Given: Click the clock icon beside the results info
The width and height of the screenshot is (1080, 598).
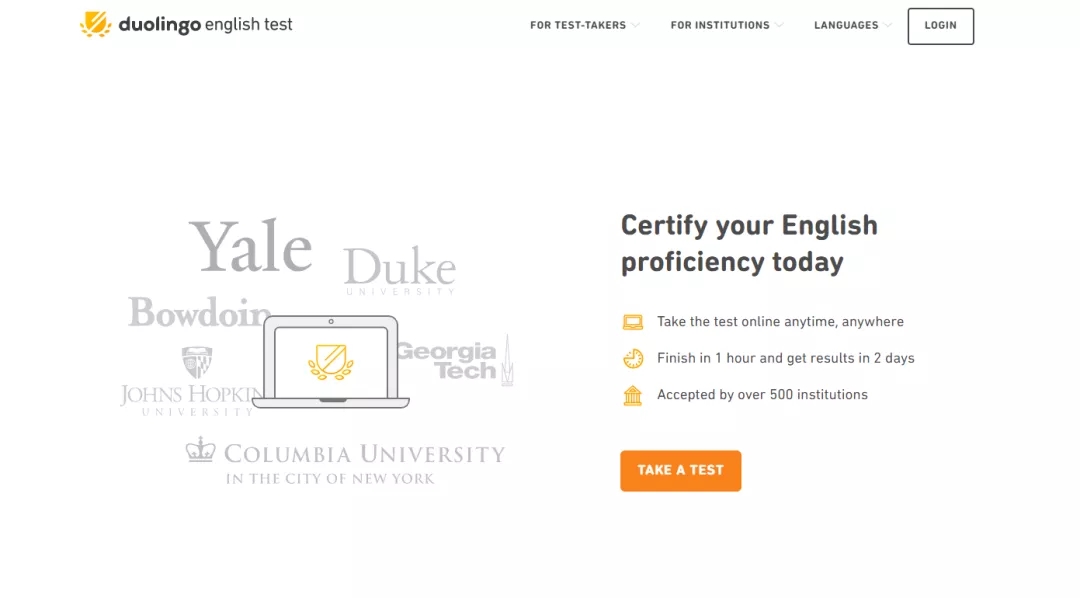Looking at the screenshot, I should point(633,357).
